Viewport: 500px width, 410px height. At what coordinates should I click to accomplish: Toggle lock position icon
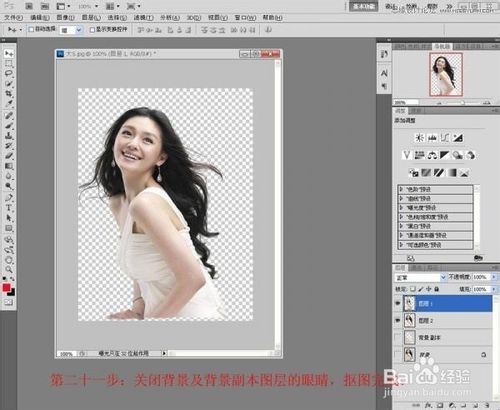(428, 289)
